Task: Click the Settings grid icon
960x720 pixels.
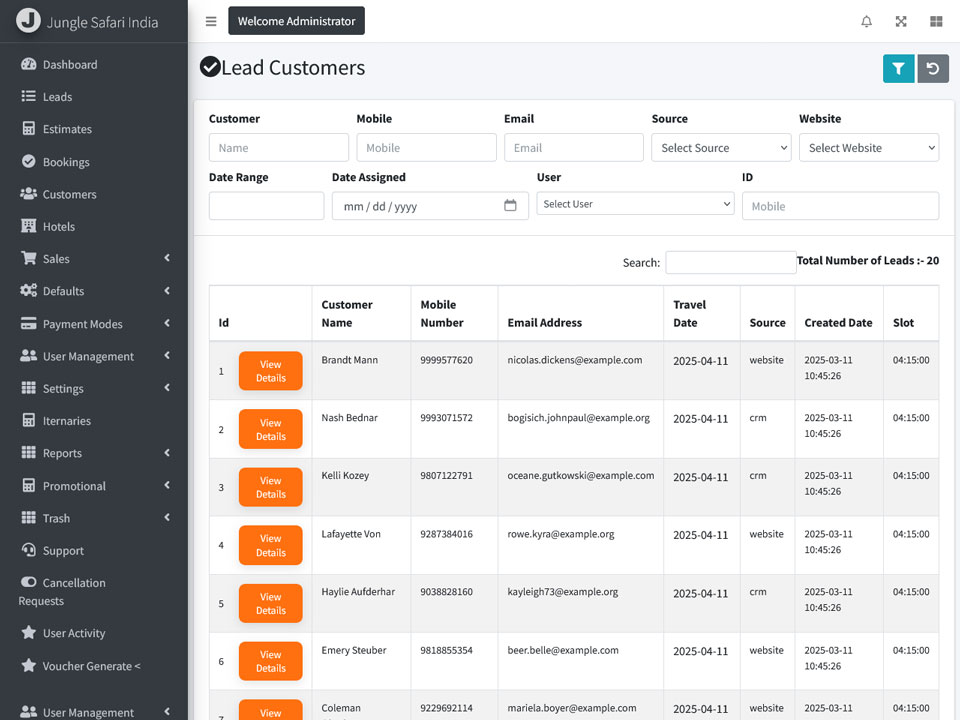Action: click(x=28, y=388)
